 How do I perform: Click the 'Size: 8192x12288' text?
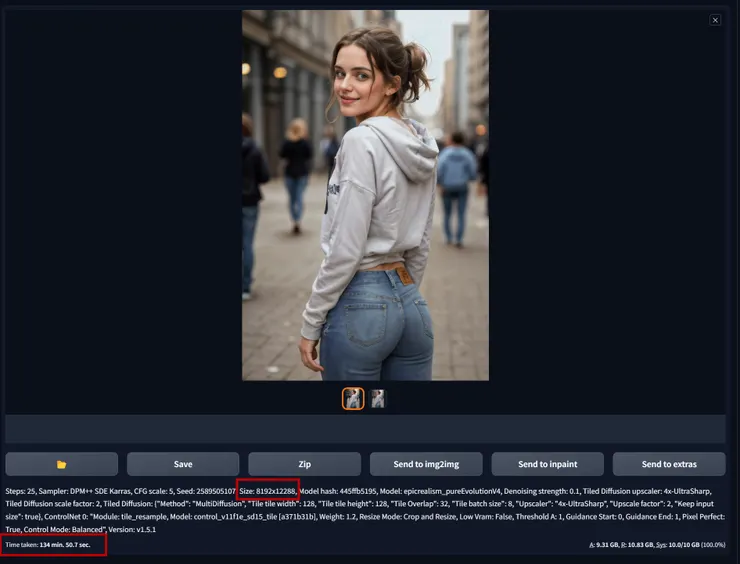coord(267,491)
